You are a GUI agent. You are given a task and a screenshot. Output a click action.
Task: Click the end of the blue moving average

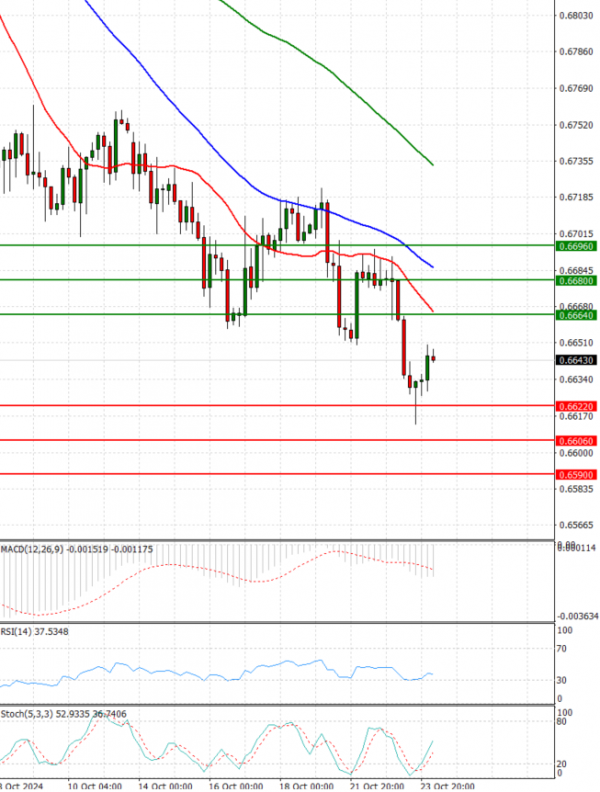click(432, 266)
